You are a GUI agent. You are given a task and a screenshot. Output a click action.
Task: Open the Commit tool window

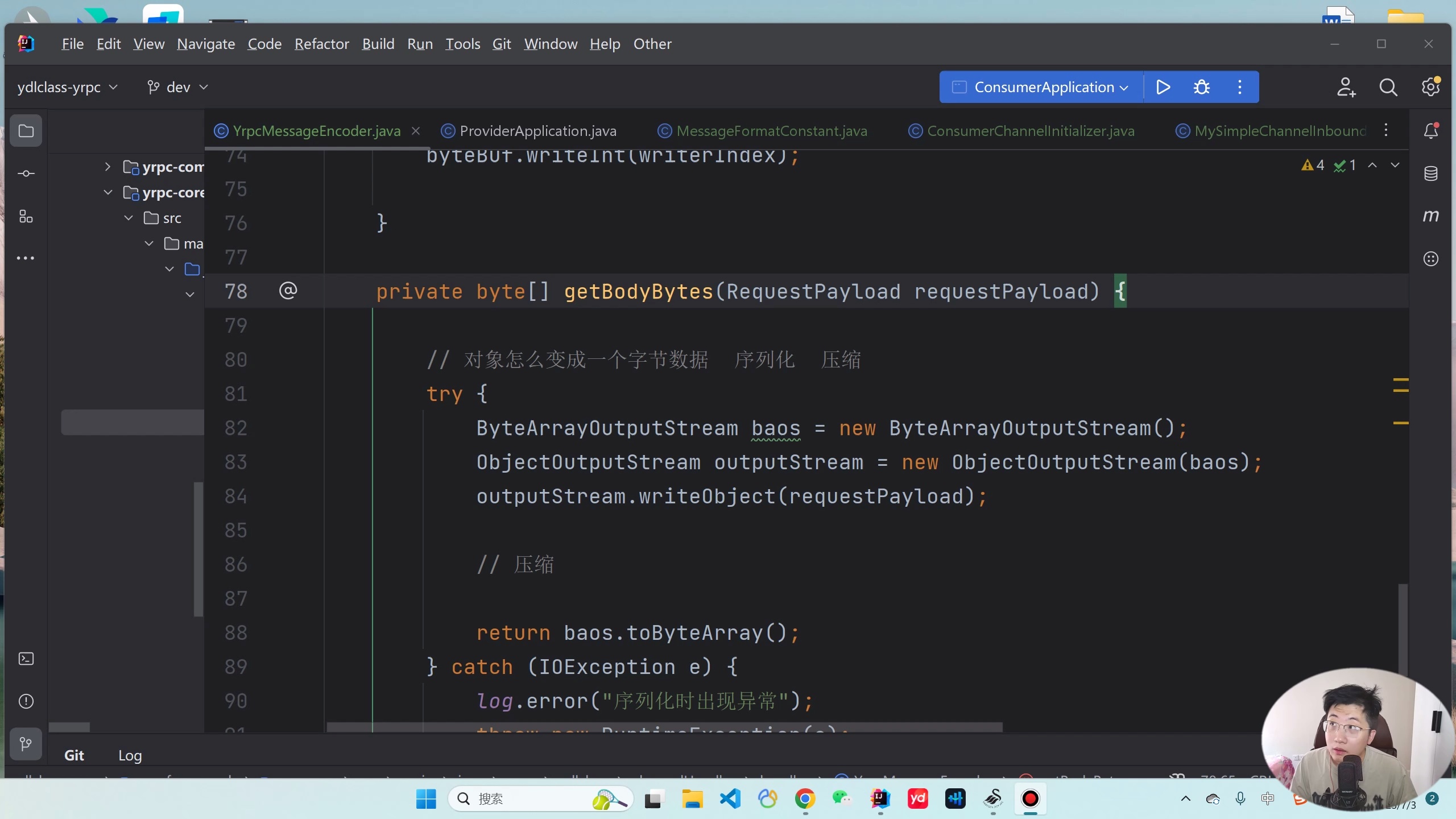(x=26, y=173)
